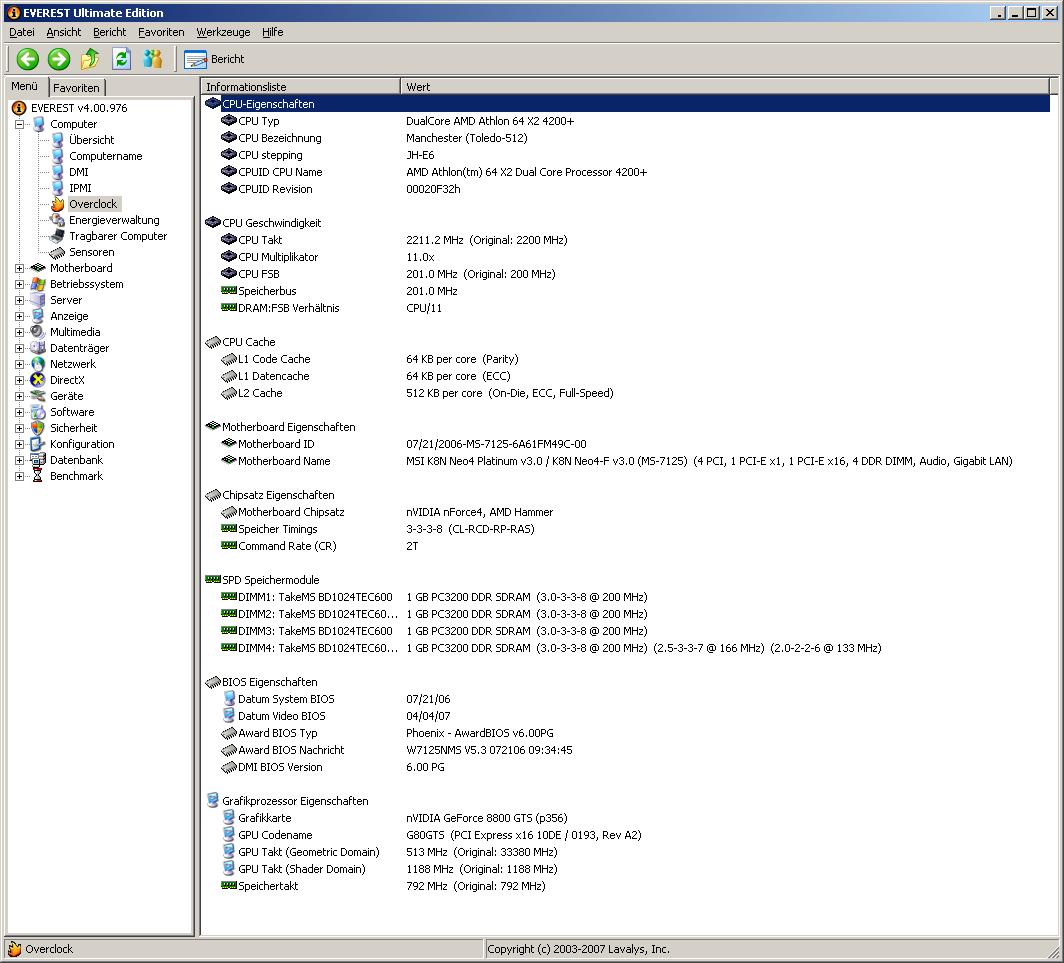Click the EVEREST v4.00.976 info icon
The height and width of the screenshot is (963, 1064).
(19, 108)
